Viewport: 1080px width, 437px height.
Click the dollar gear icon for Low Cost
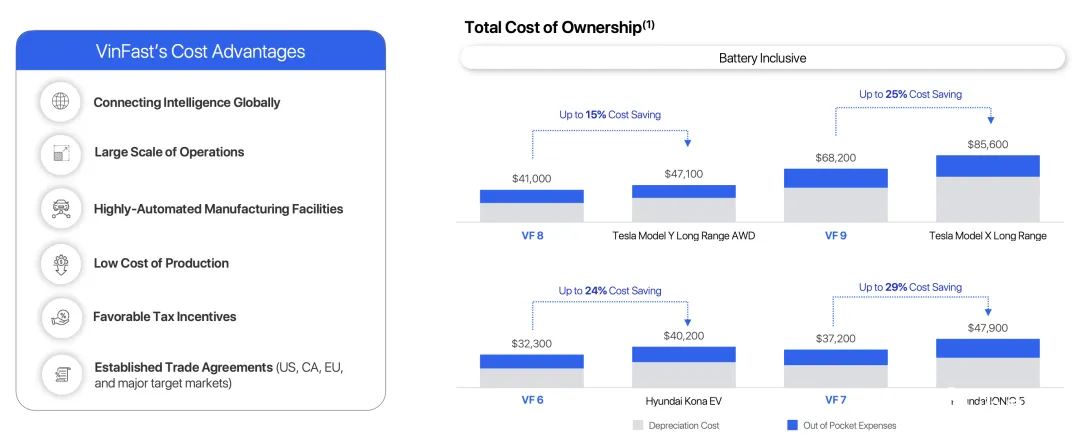point(61,263)
